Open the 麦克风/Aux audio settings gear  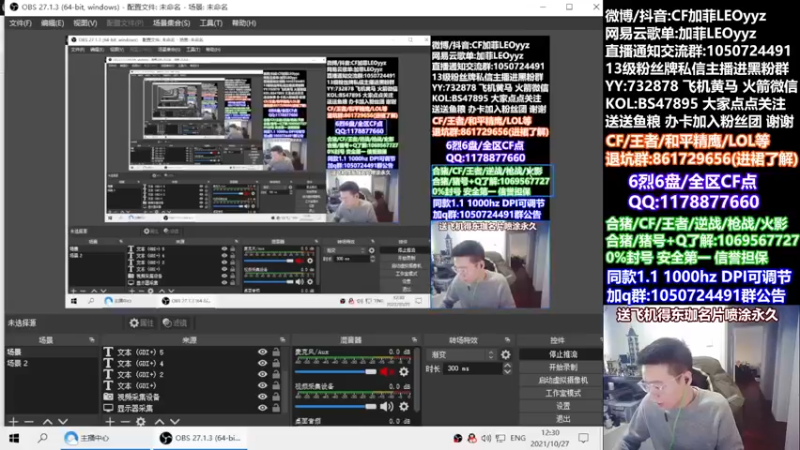(404, 372)
